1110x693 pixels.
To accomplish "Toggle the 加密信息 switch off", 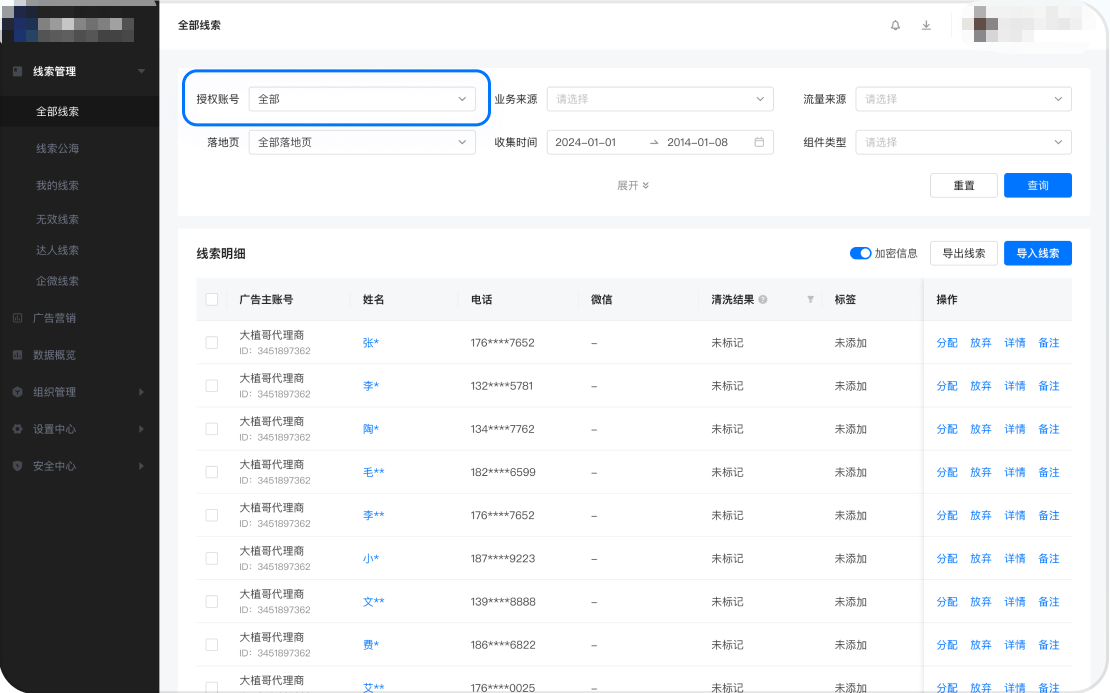I will point(861,253).
